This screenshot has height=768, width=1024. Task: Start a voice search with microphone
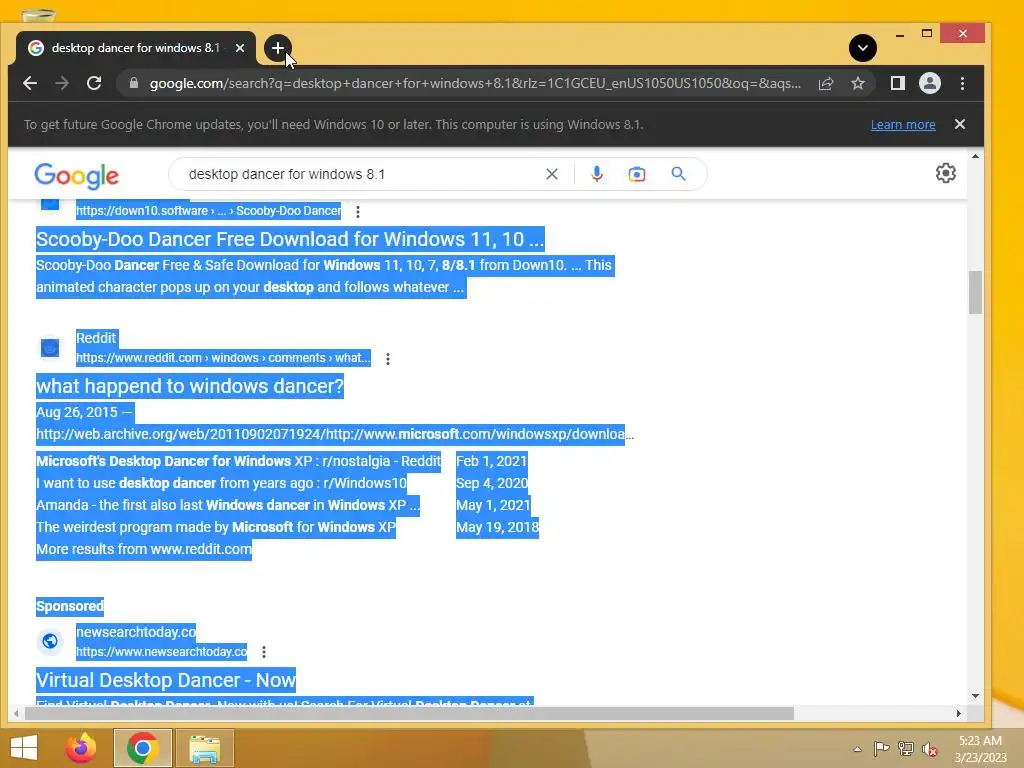click(x=596, y=174)
